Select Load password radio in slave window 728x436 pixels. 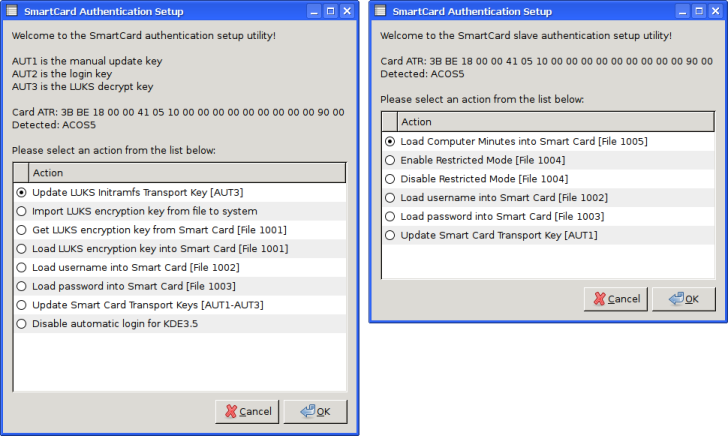pyautogui.click(x=390, y=216)
